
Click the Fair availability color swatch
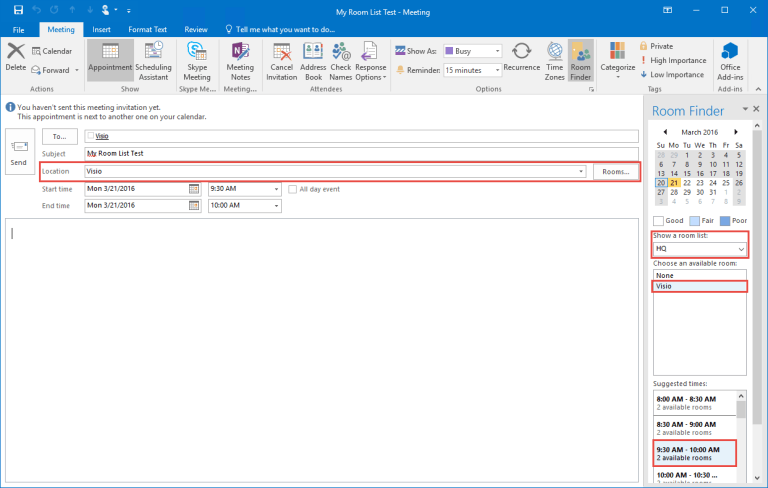[x=694, y=220]
